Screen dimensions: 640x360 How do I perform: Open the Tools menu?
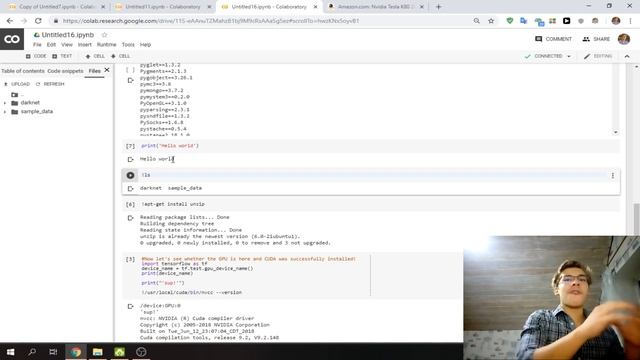[x=128, y=44]
